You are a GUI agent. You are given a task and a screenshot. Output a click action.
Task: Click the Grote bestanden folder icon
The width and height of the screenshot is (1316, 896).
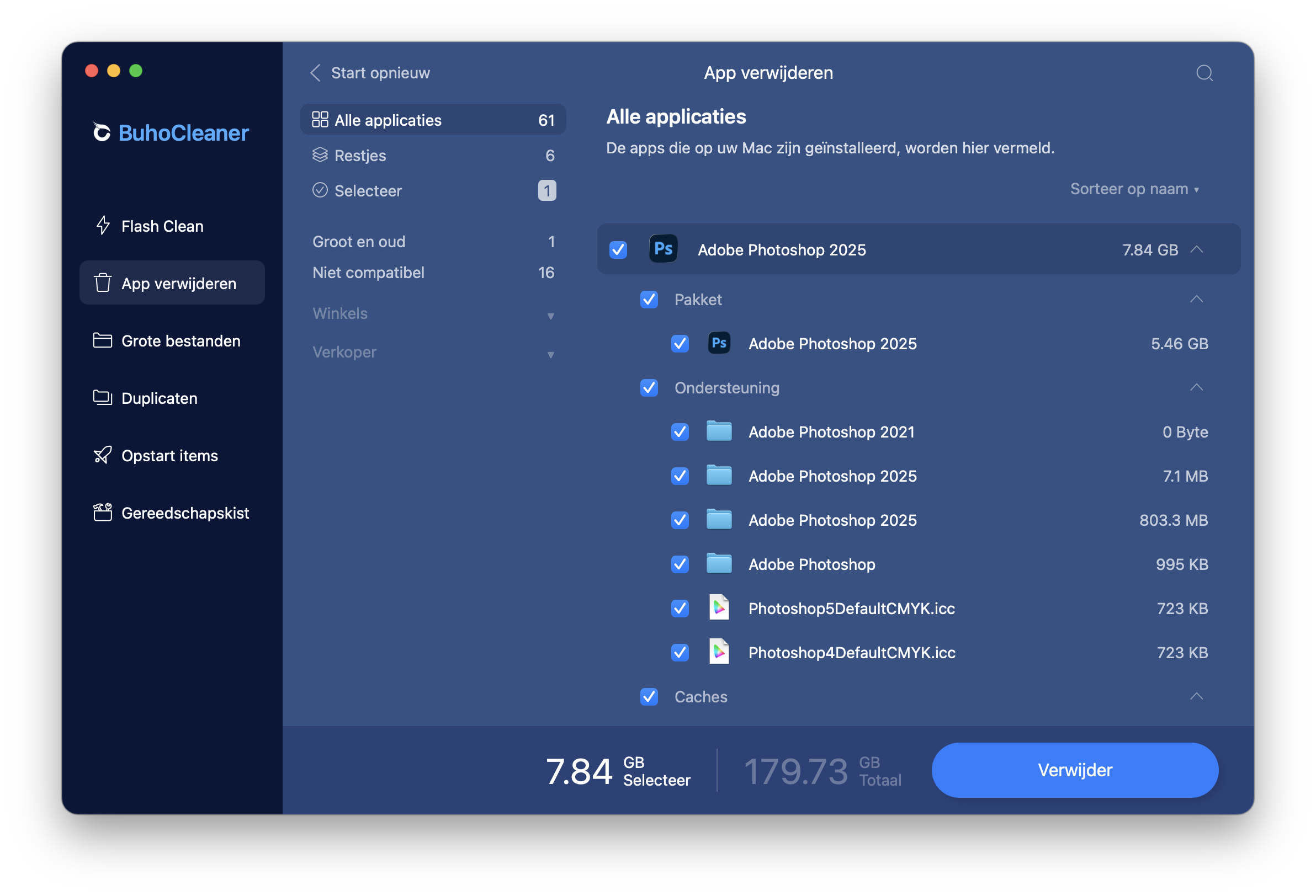pyautogui.click(x=103, y=341)
